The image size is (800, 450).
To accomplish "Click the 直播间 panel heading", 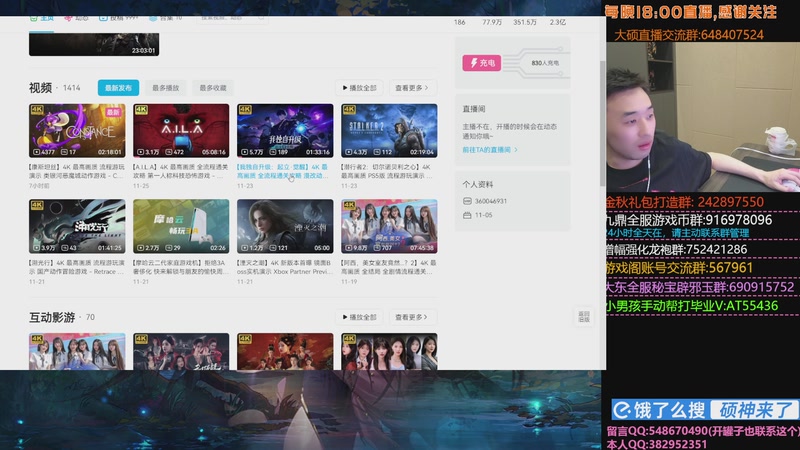I will point(473,109).
